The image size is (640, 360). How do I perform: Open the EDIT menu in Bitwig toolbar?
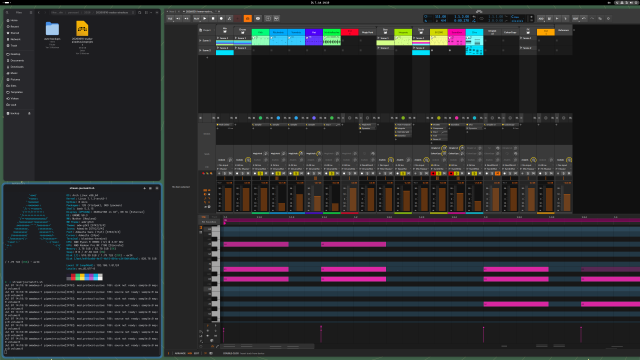coord(576,18)
